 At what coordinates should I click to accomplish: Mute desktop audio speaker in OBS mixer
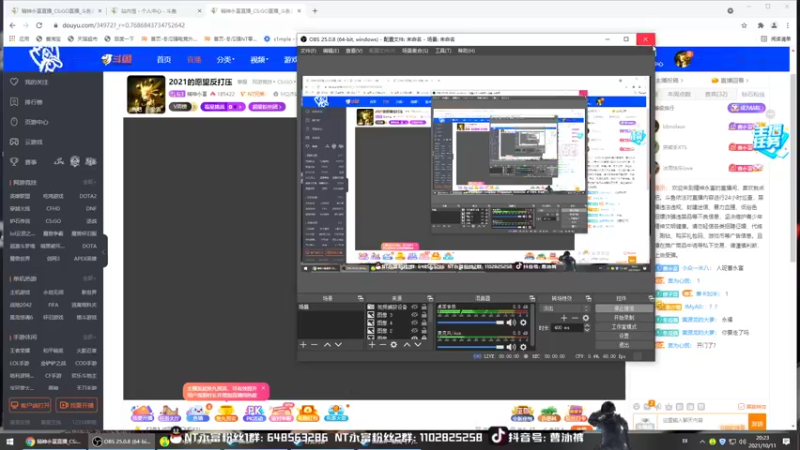511,322
